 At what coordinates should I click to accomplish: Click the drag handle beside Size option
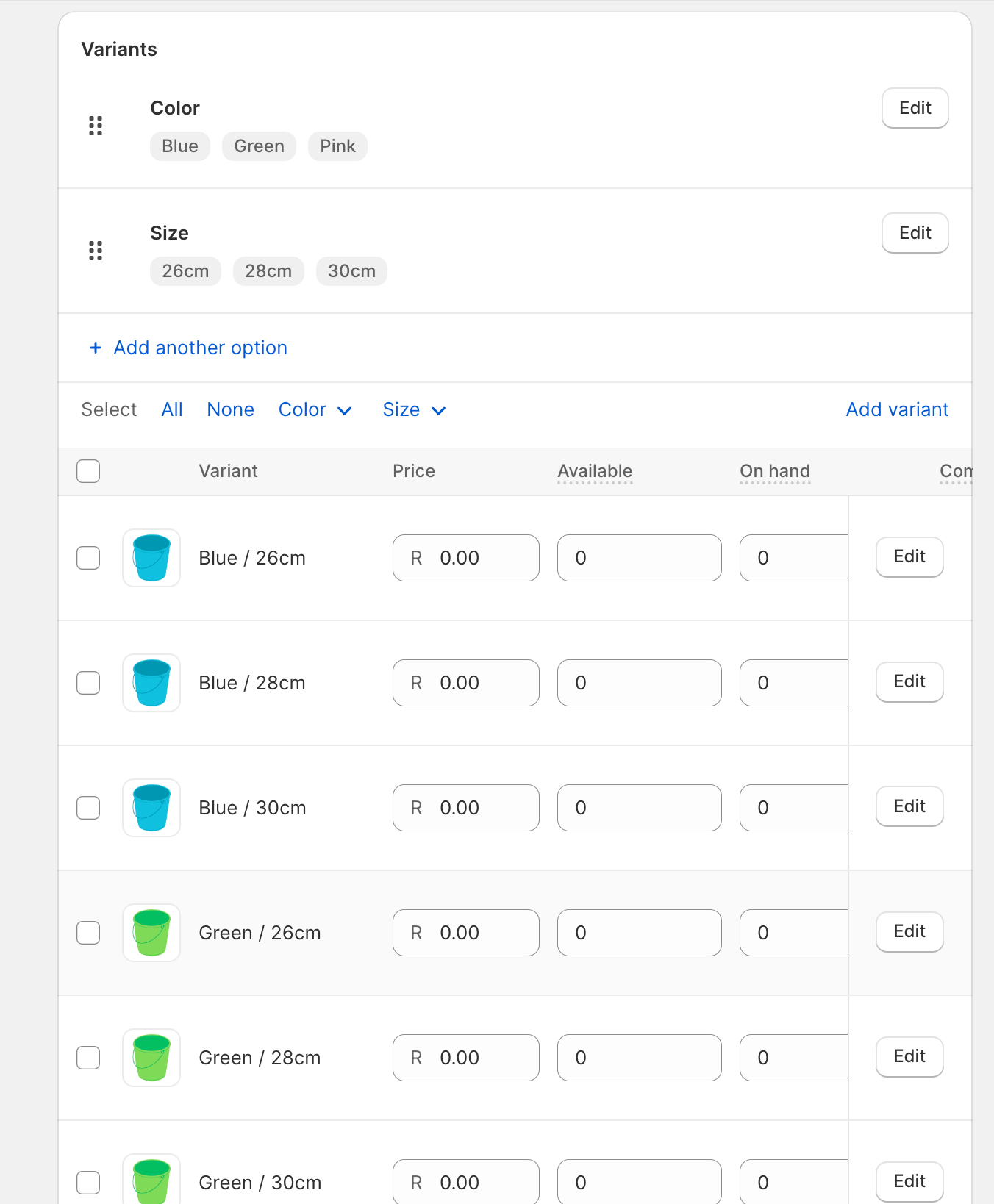96,251
